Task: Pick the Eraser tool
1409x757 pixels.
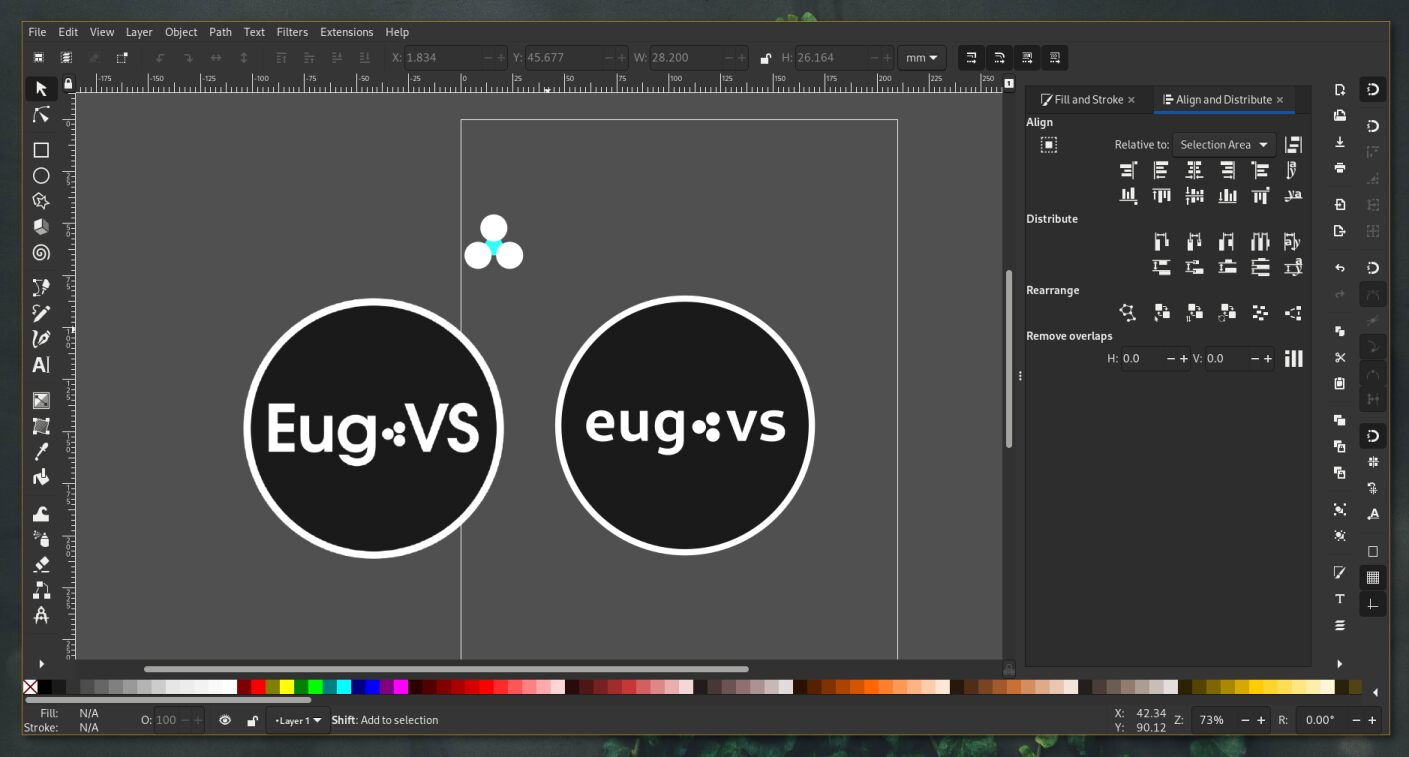Action: point(41,565)
